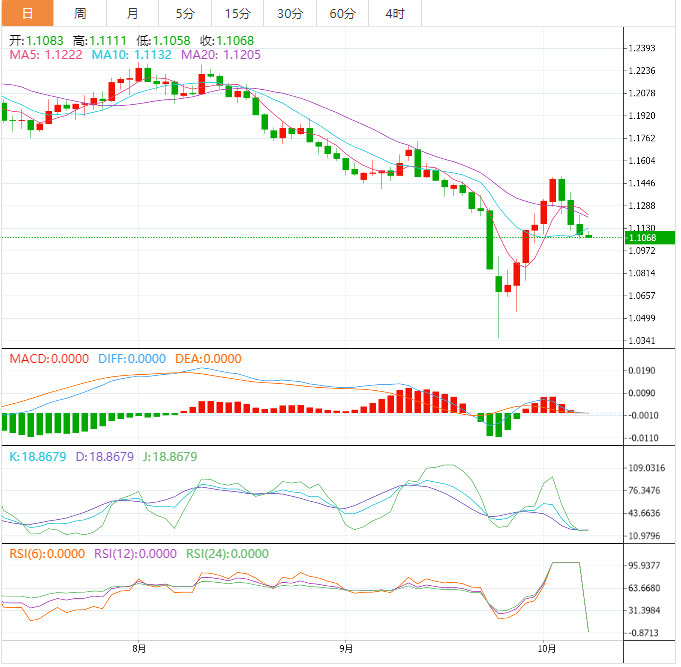Click the 1.0972 price axis value
681x667 pixels.
(x=642, y=251)
